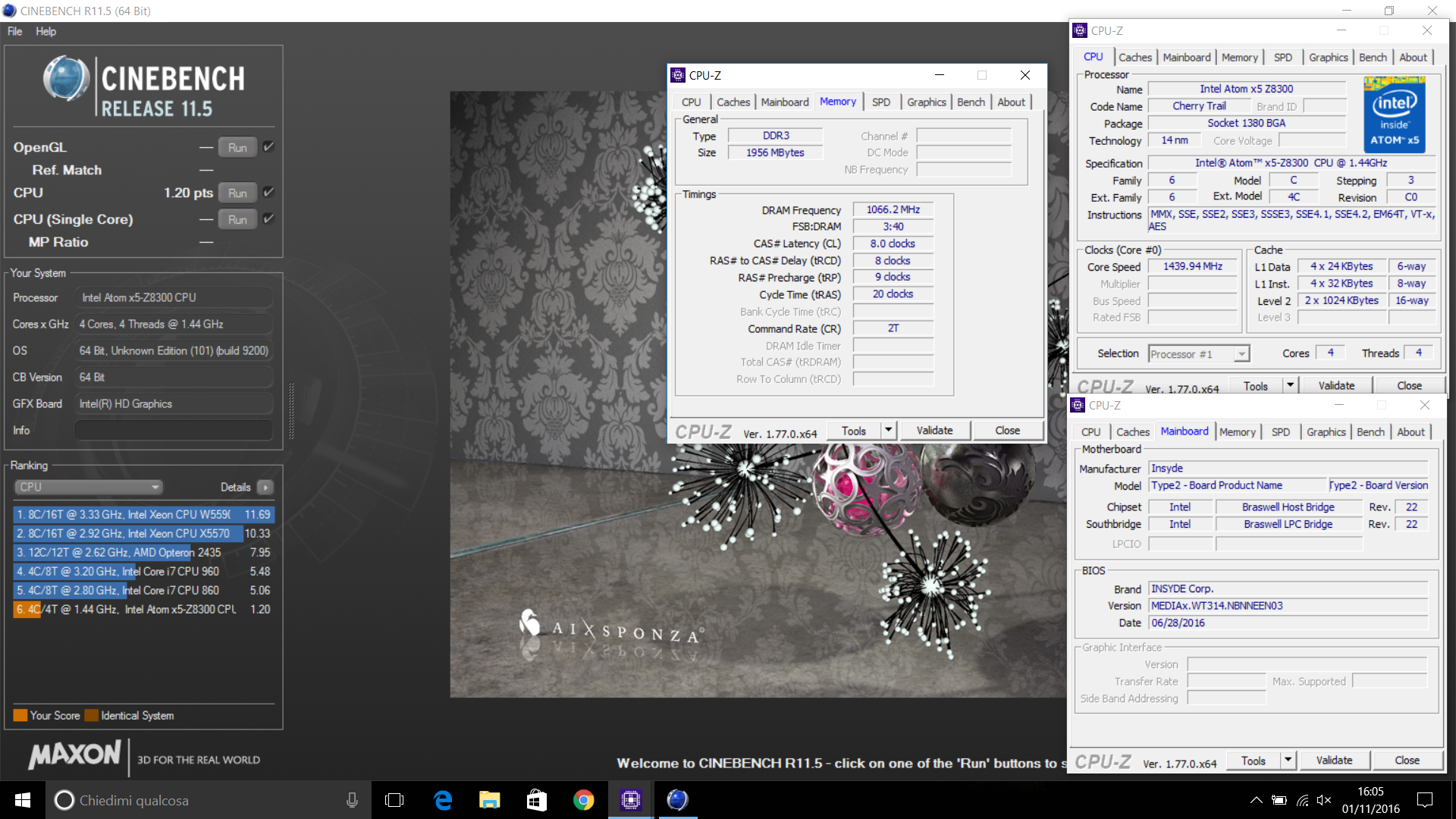Launch Microsoft Edge from the taskbar
Viewport: 1456px width, 819px height.
click(x=443, y=800)
